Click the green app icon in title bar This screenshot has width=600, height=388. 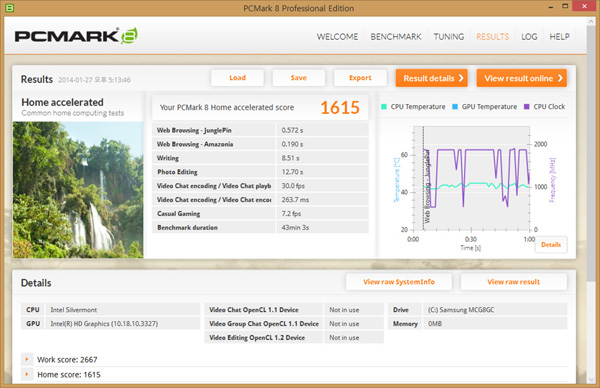pos(9,8)
